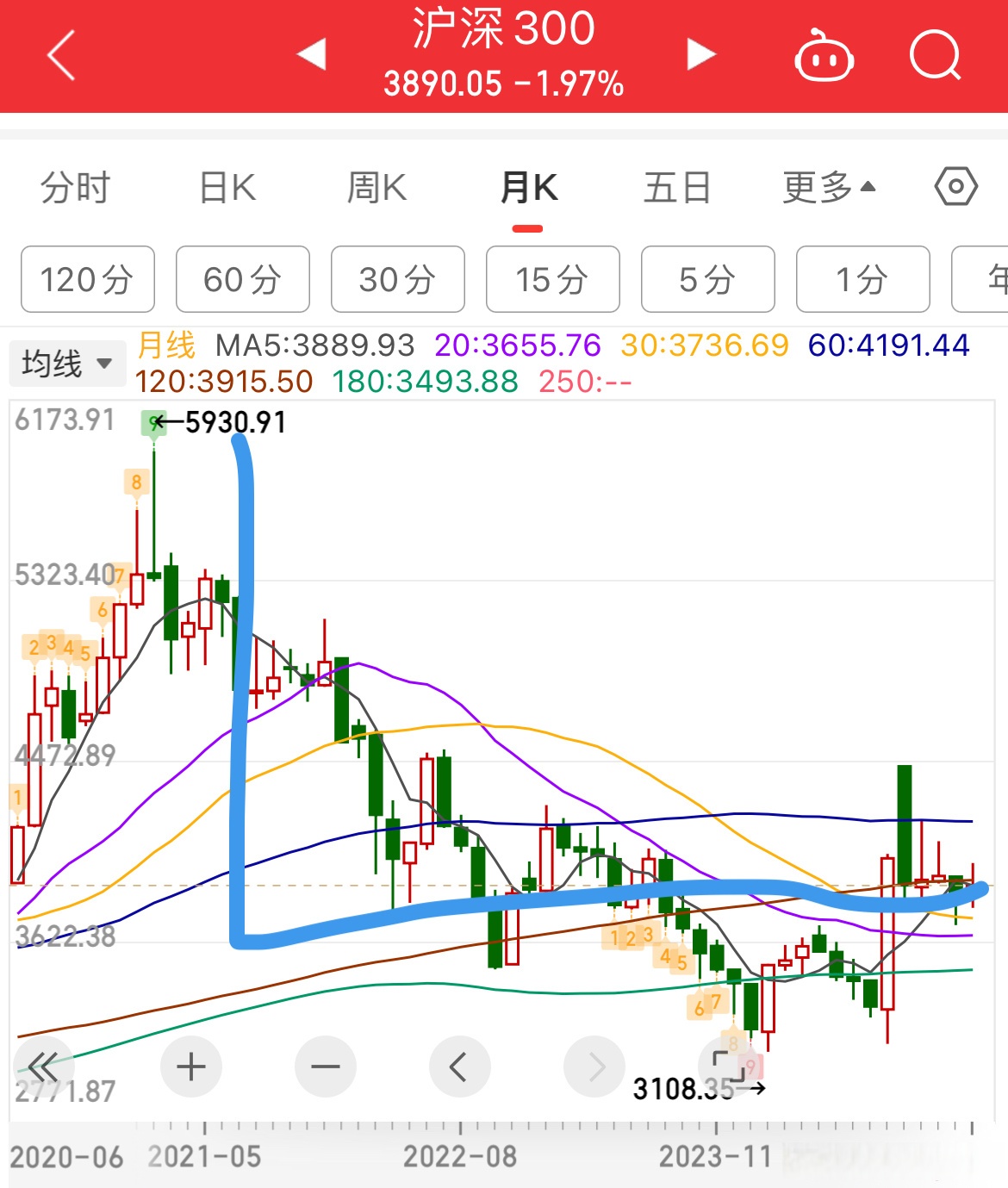
Task: Open the robot assistant icon
Action: [x=824, y=55]
